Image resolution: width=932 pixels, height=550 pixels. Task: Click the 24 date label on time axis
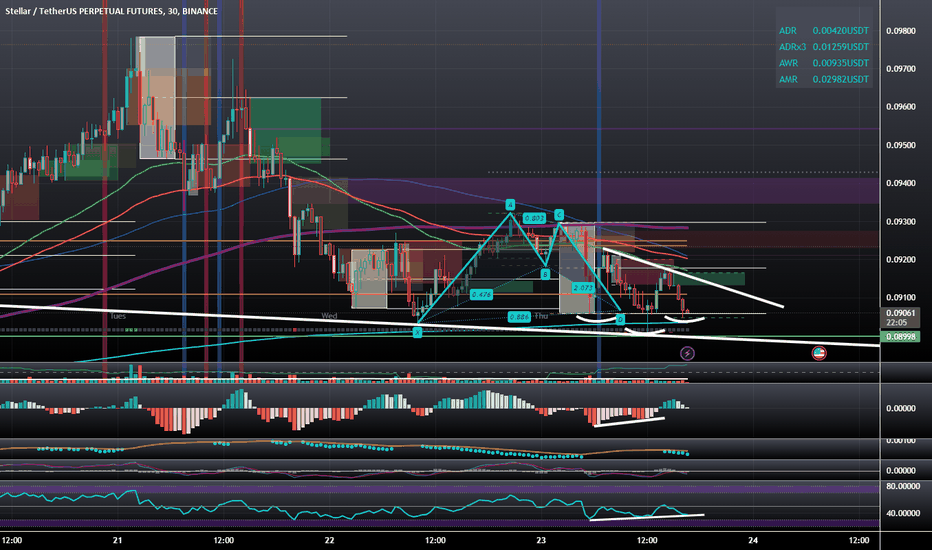tap(753, 540)
